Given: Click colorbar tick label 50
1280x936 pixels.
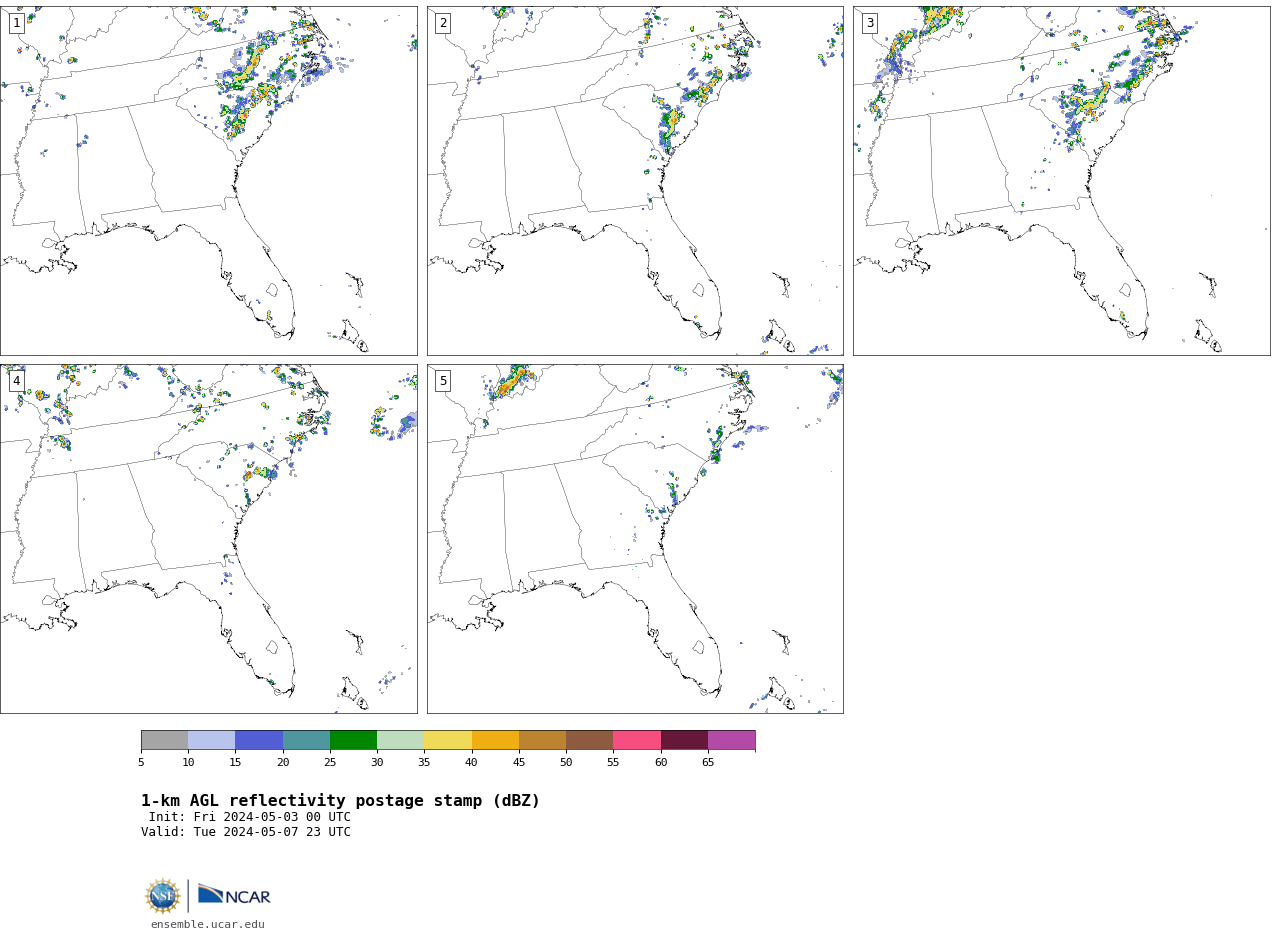Looking at the screenshot, I should pos(566,763).
